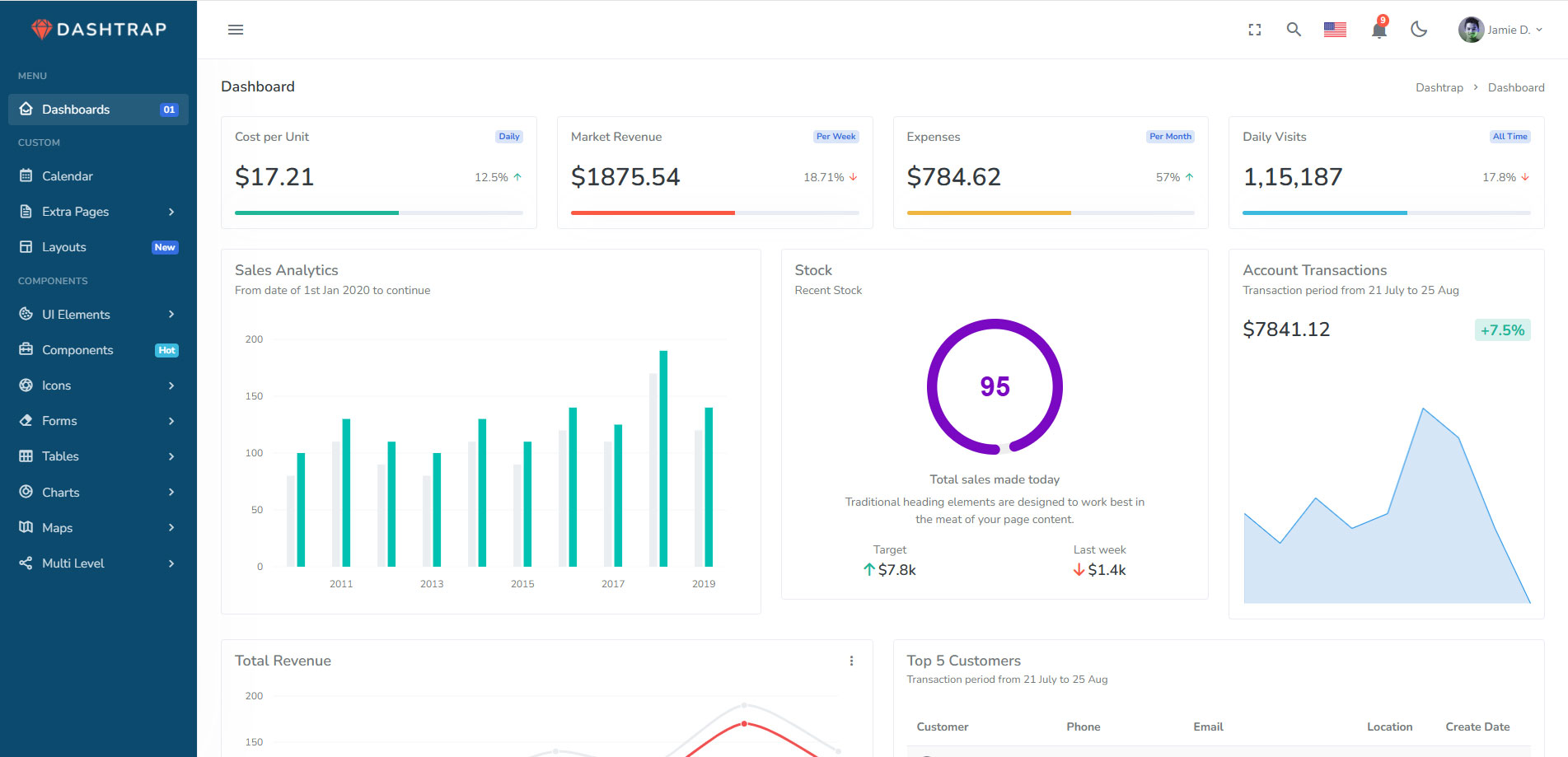
Task: Click the Email column header
Action: coord(1208,727)
